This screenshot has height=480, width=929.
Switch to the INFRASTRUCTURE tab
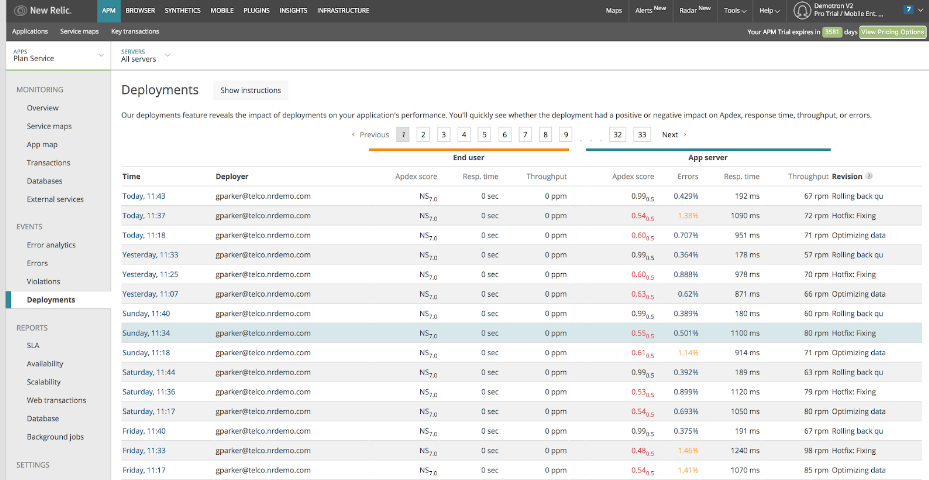(x=343, y=10)
